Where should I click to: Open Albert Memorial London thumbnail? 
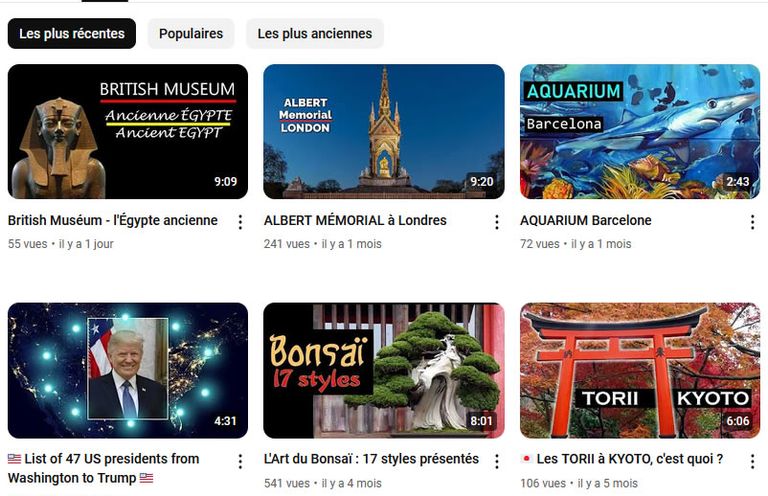[384, 131]
